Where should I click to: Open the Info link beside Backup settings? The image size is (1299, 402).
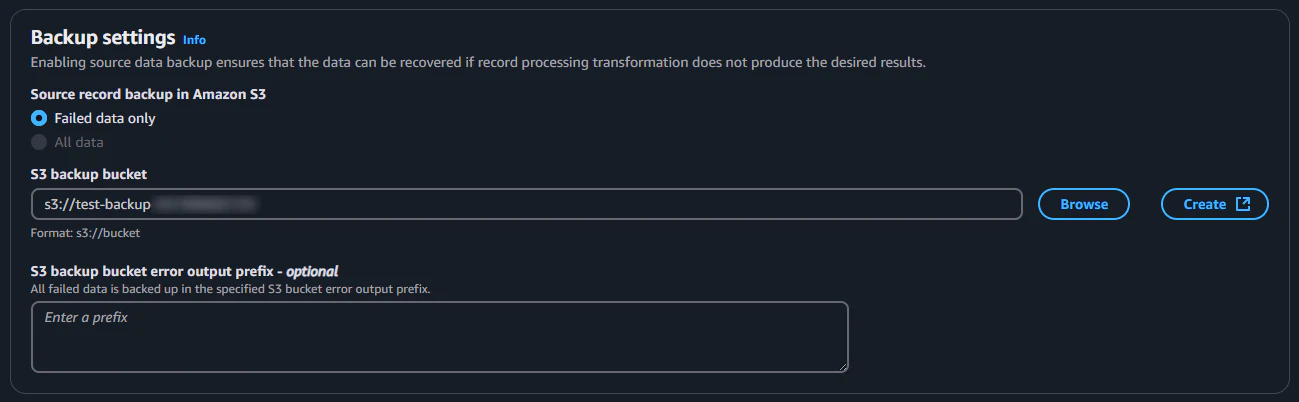(x=194, y=40)
